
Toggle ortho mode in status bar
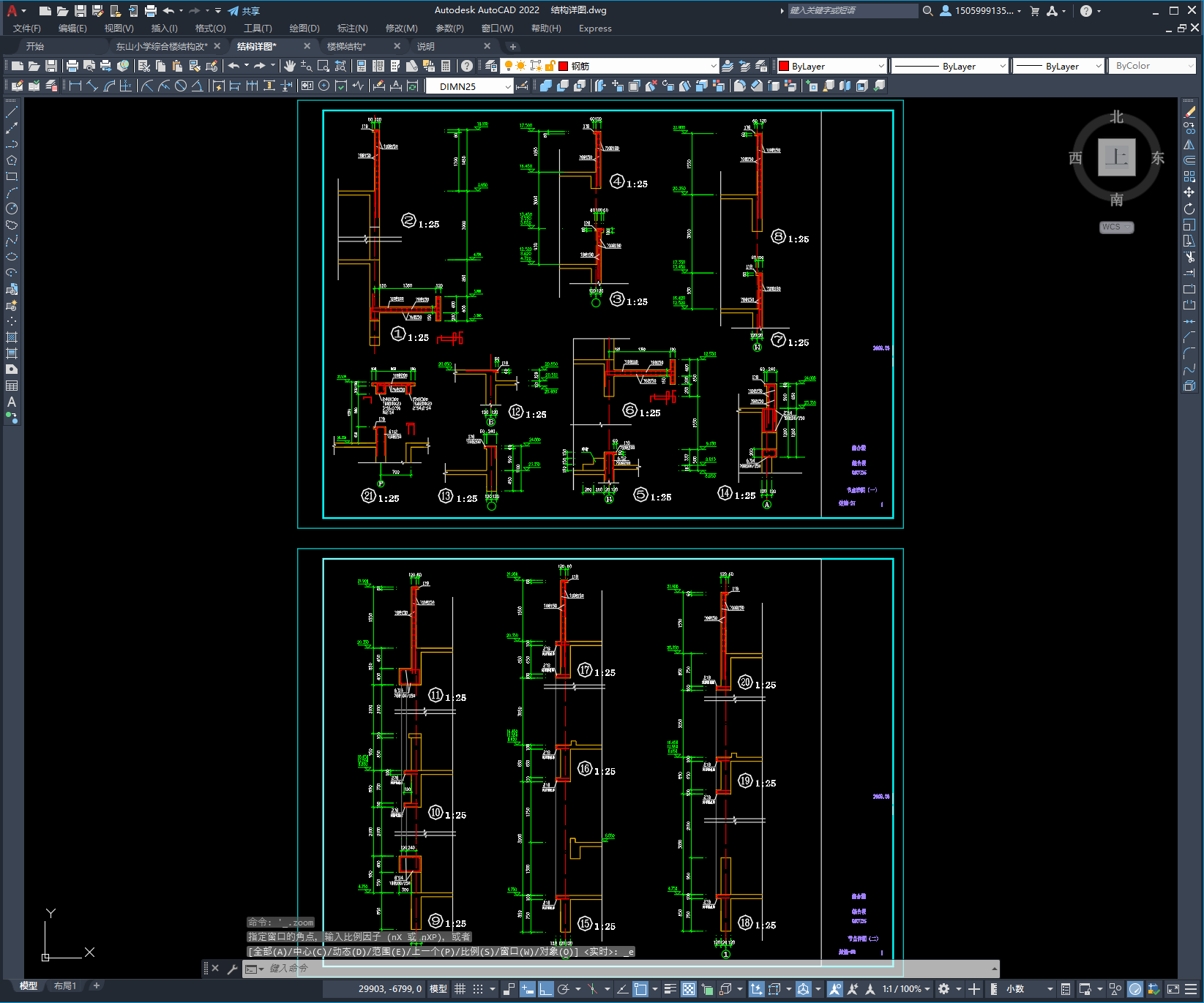[x=546, y=989]
